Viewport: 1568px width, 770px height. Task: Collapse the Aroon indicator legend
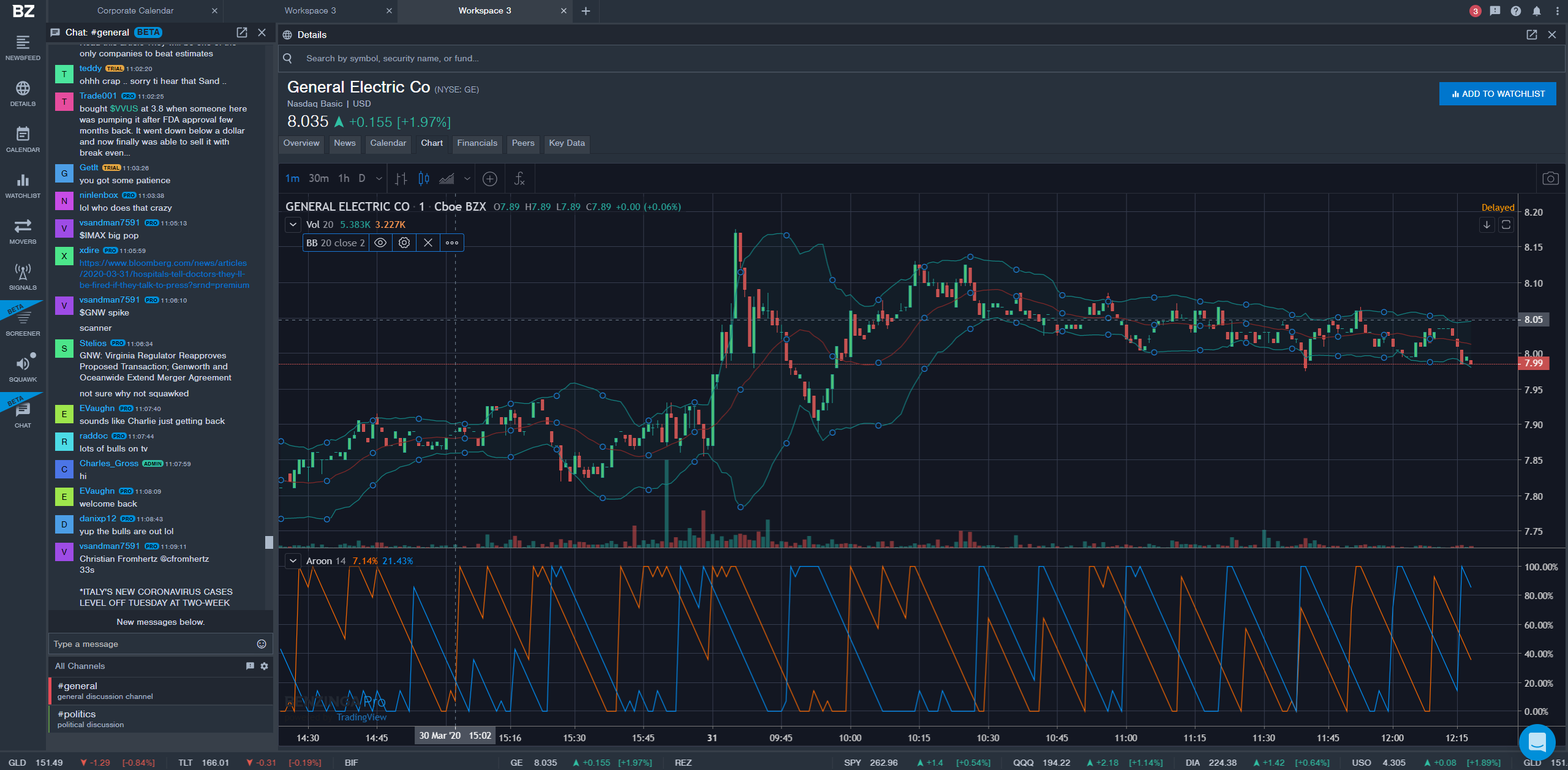coord(293,561)
